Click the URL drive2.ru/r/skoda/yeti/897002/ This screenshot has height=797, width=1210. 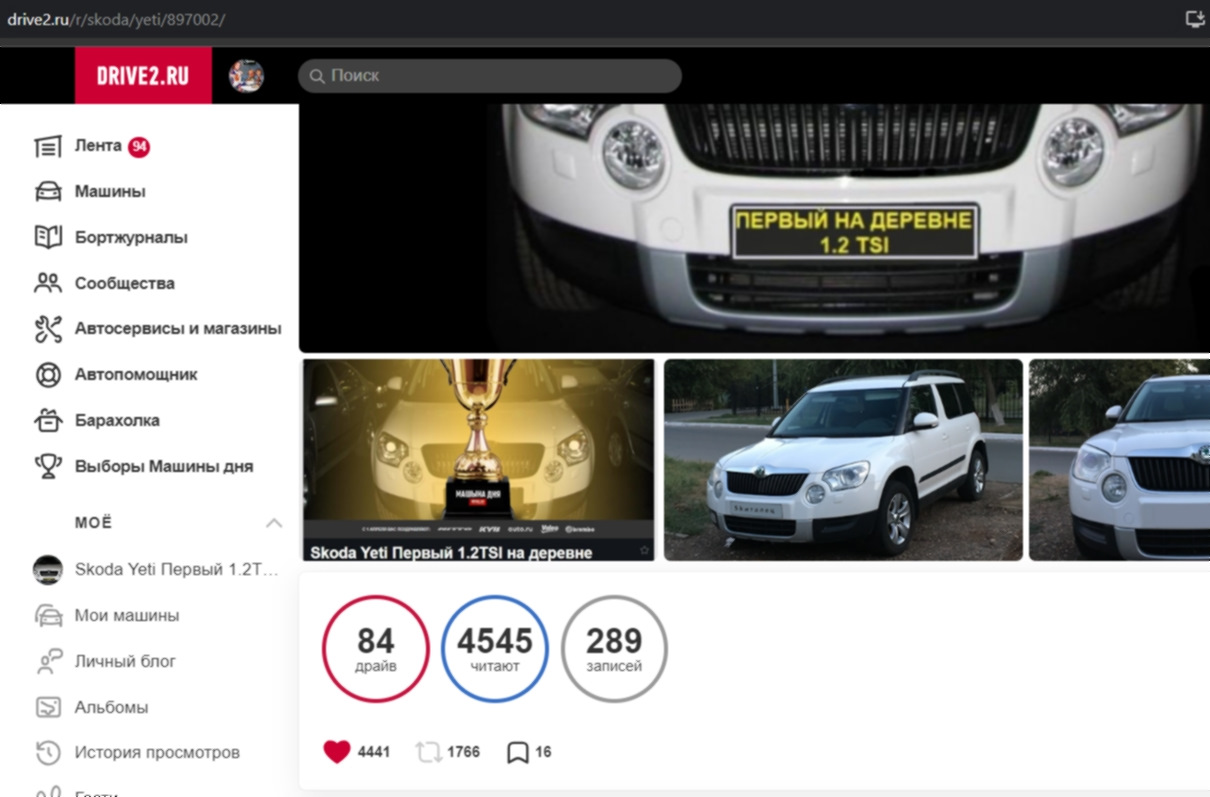116,19
